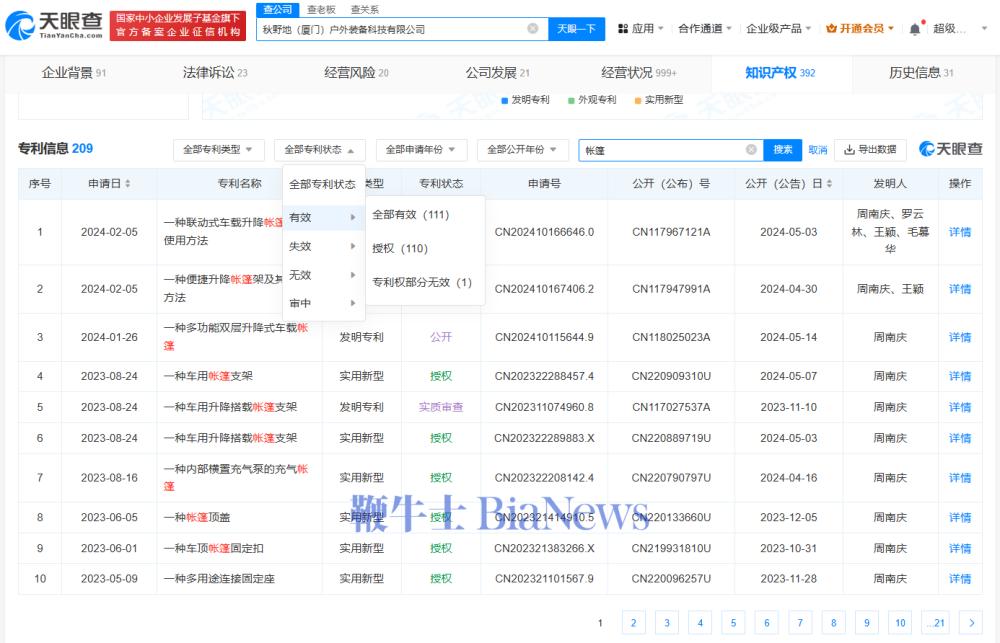Go to page 5
Image resolution: width=1000 pixels, height=643 pixels.
point(733,623)
